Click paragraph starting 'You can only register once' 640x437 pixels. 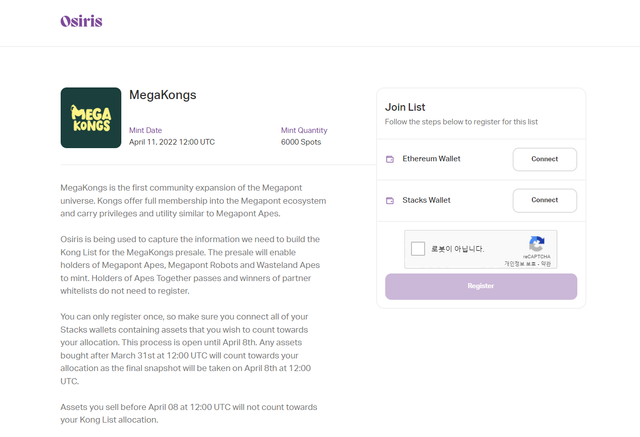pos(186,349)
